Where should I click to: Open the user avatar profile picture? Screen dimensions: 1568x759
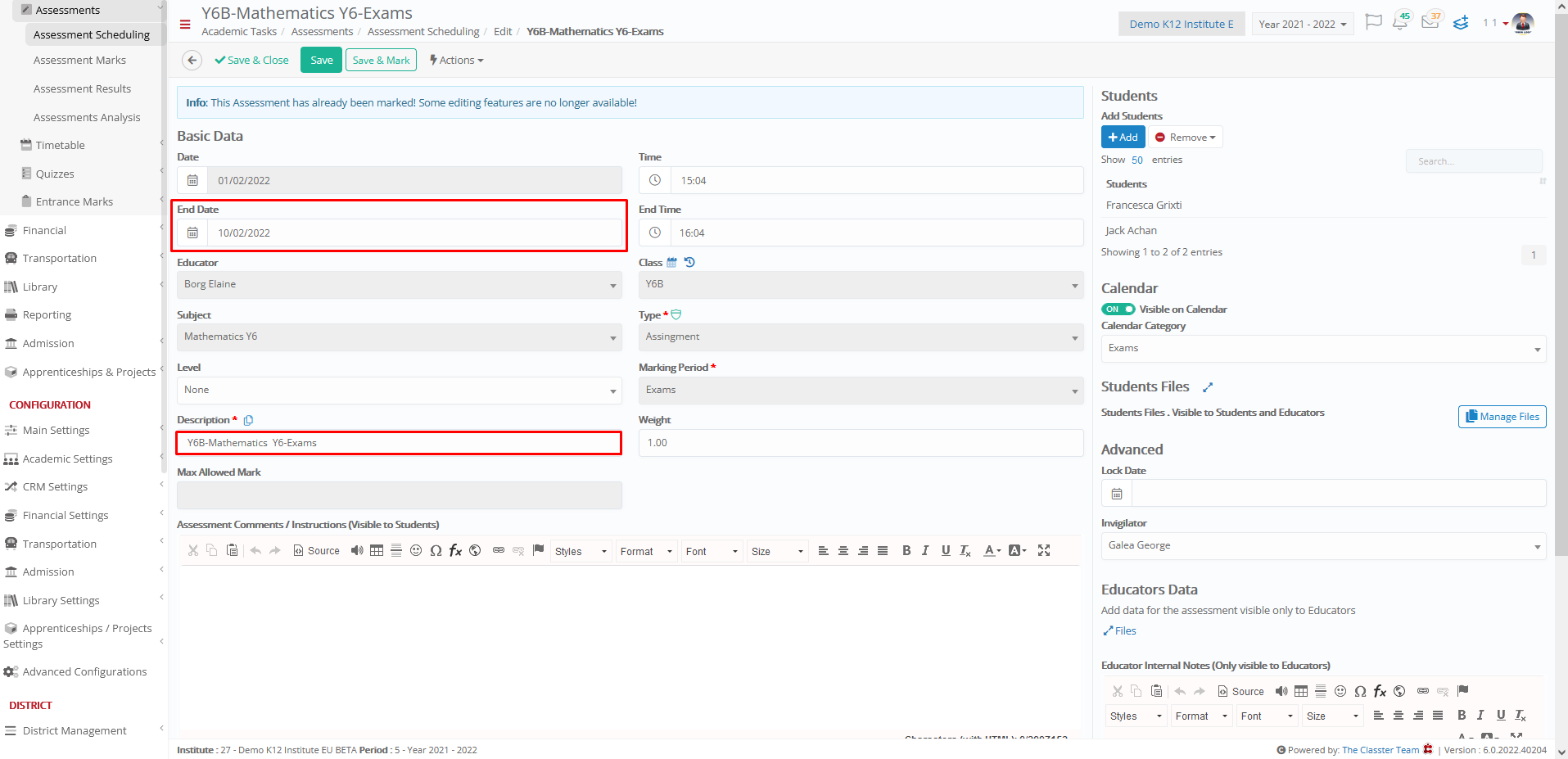(1523, 23)
